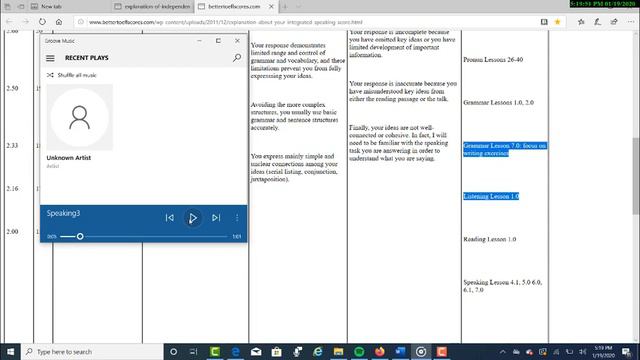Click the 2.50 score cell

tap(12, 89)
